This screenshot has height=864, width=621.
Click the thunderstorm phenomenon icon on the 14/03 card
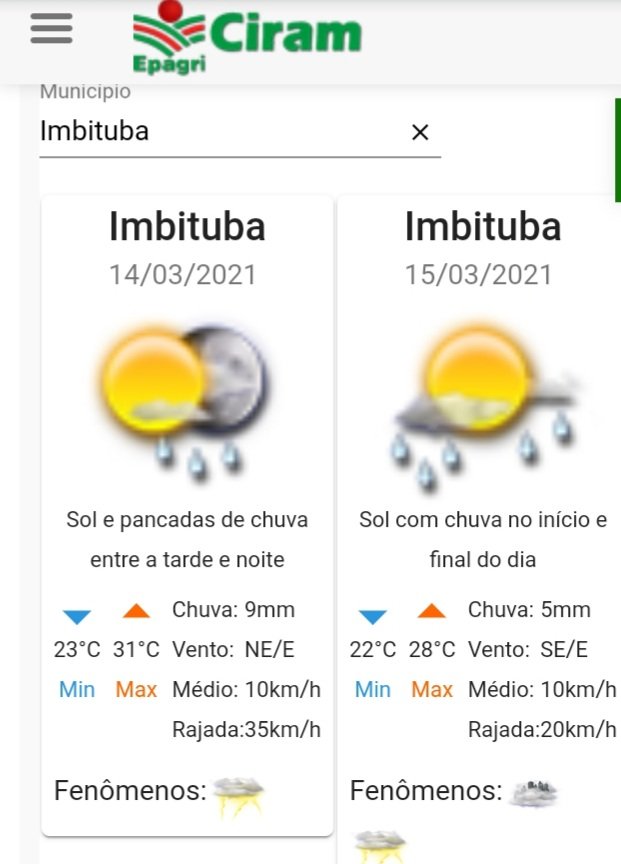tap(240, 795)
